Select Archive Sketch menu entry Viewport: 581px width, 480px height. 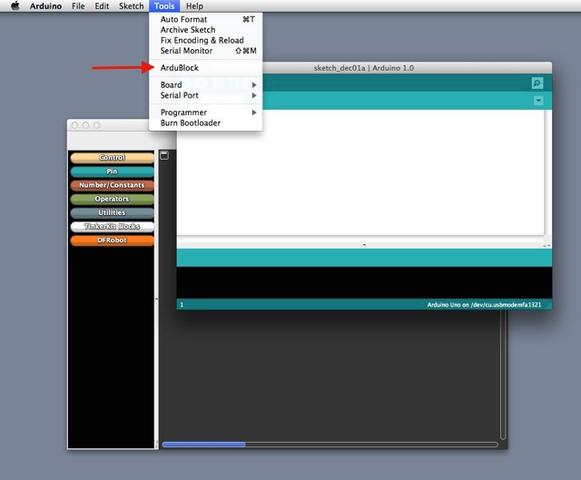[206, 30]
